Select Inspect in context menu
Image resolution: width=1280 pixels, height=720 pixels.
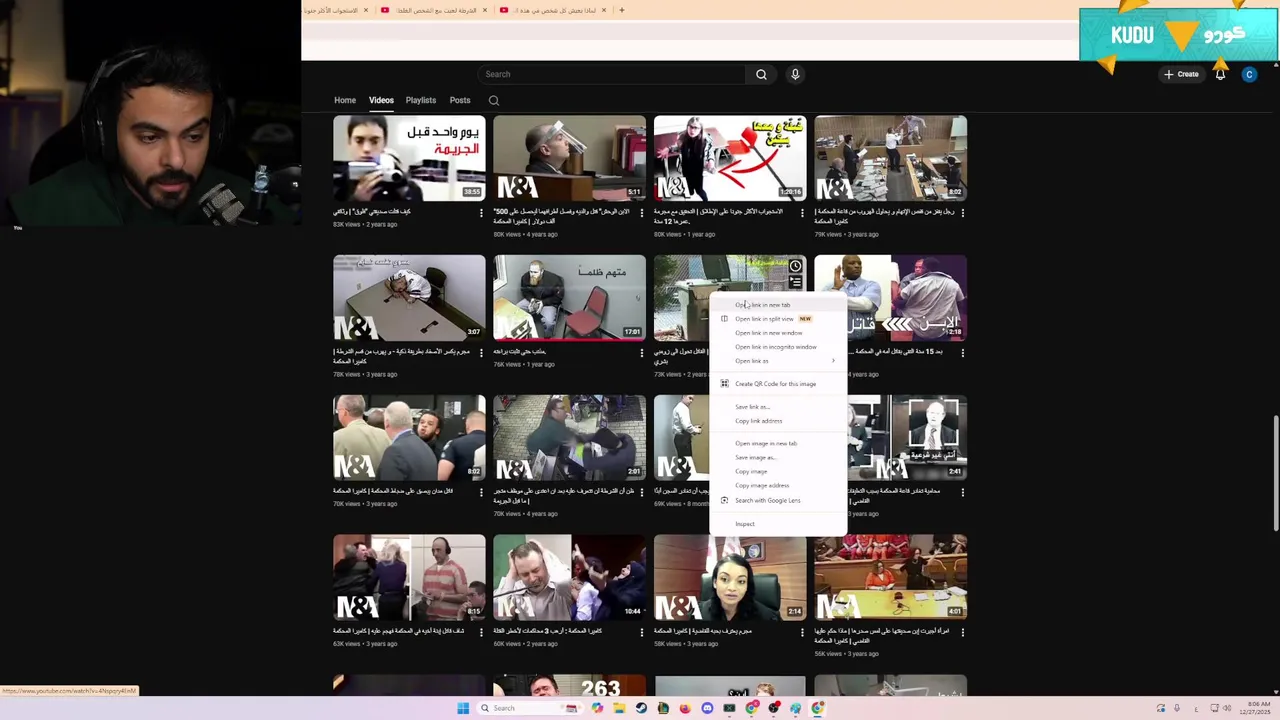(778, 524)
